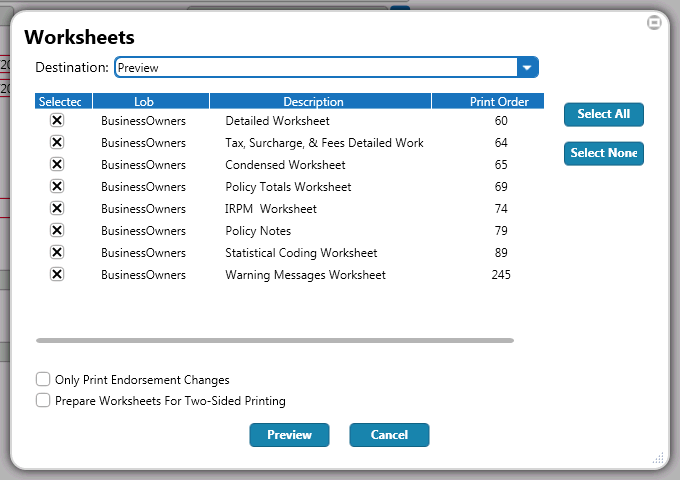Click the horizontal scrollbar below the worksheet list

click(x=275, y=340)
